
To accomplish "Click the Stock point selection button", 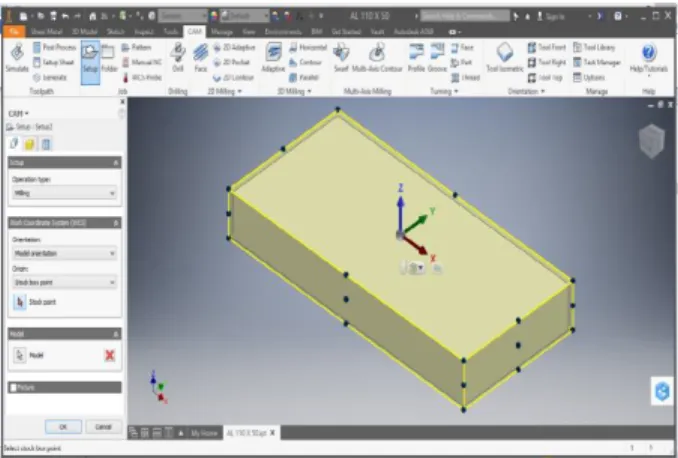I will tap(19, 302).
